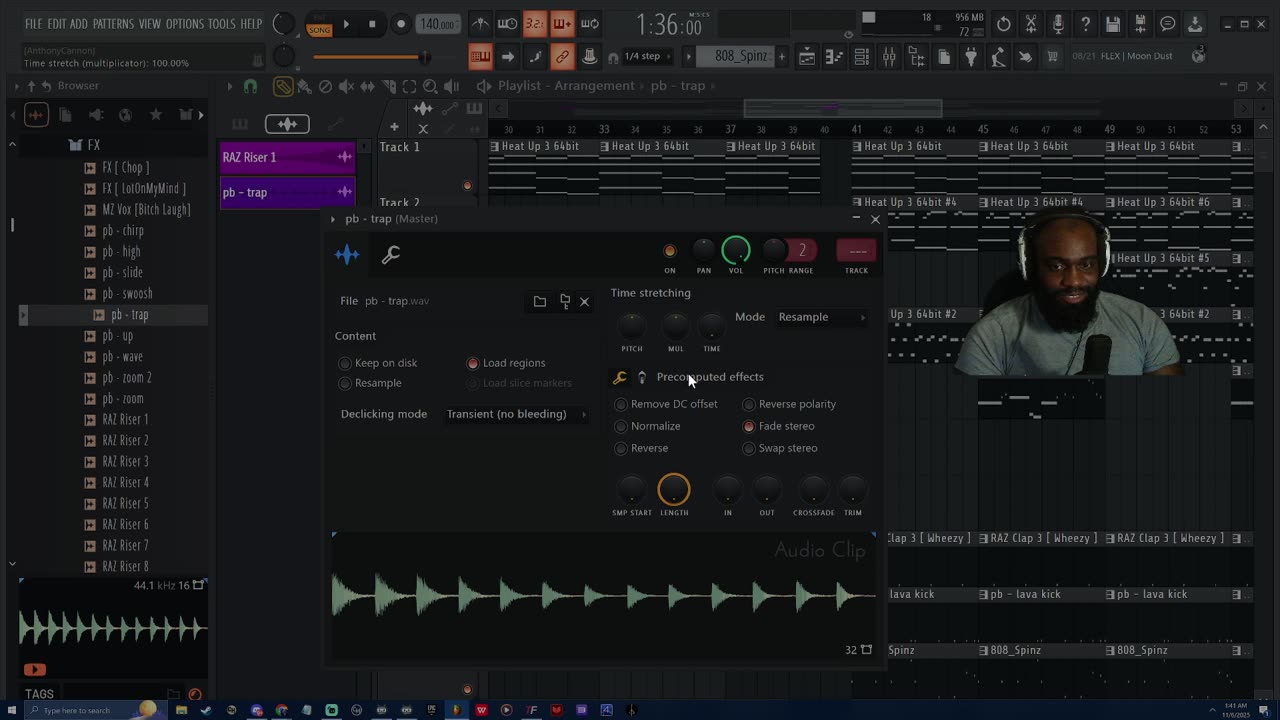Toggle the Playlist snap magnet icon
Image resolution: width=1280 pixels, height=720 pixels.
click(x=250, y=87)
